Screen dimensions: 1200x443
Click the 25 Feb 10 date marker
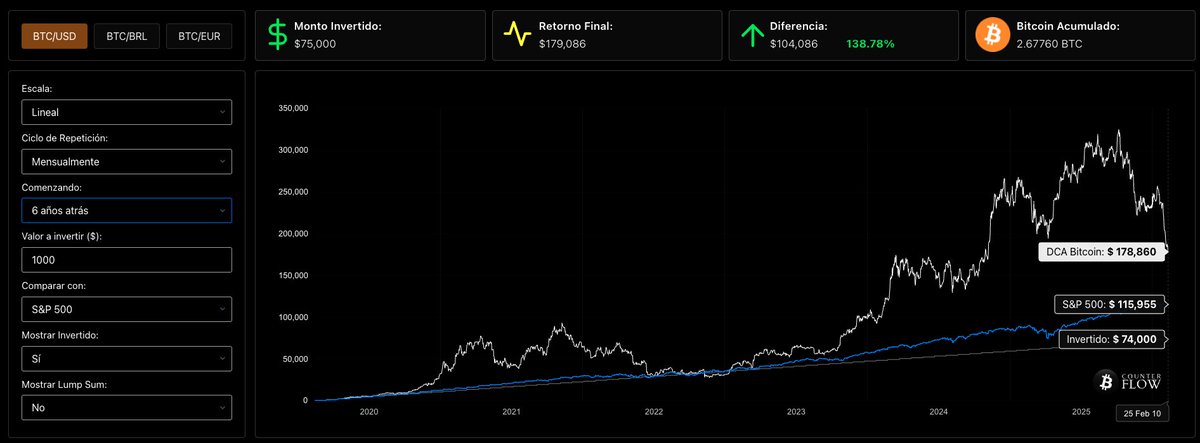(1141, 413)
